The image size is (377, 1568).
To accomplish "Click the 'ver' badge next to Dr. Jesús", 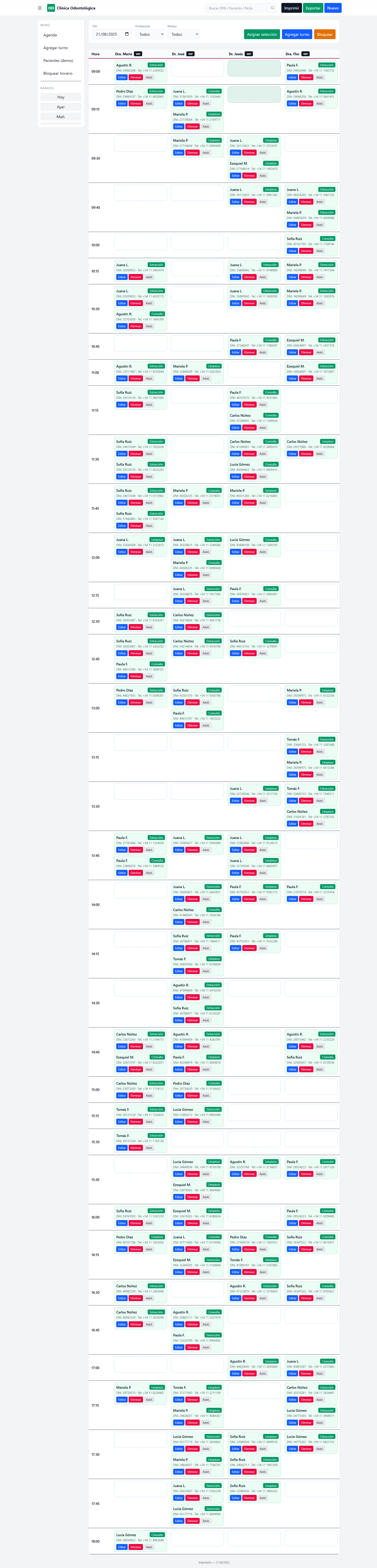I will 249,54.
